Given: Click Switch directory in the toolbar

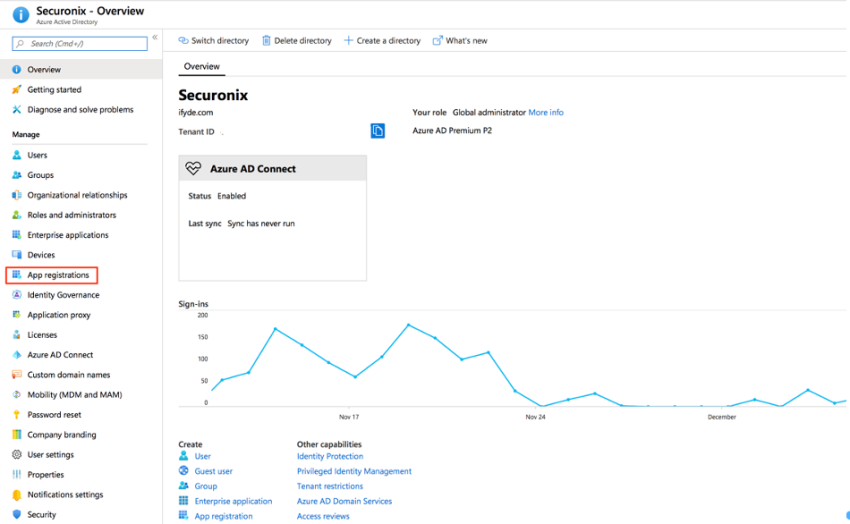Looking at the screenshot, I should coord(213,41).
